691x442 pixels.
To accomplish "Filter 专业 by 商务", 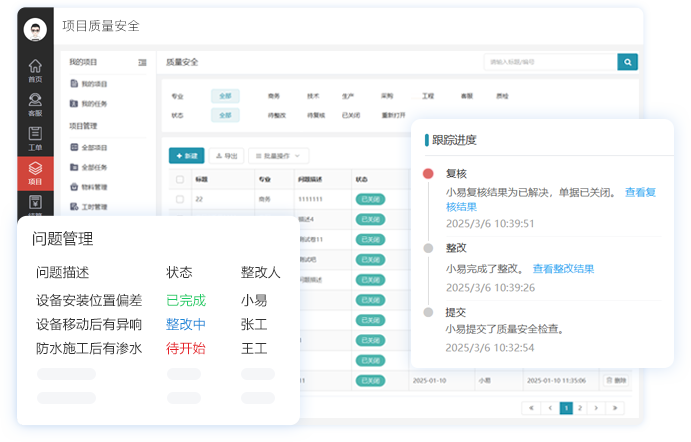I will click(274, 96).
